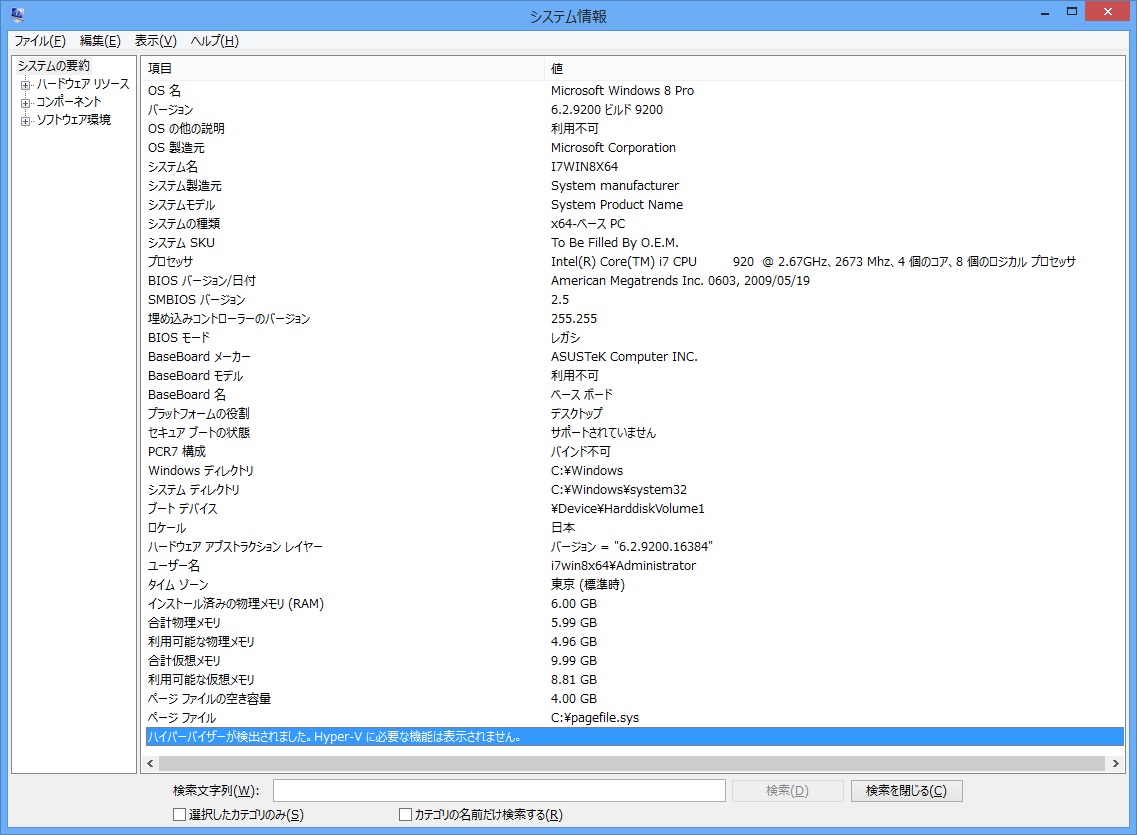1137x835 pixels.
Task: Select the OS 名 row
Action: coord(634,91)
